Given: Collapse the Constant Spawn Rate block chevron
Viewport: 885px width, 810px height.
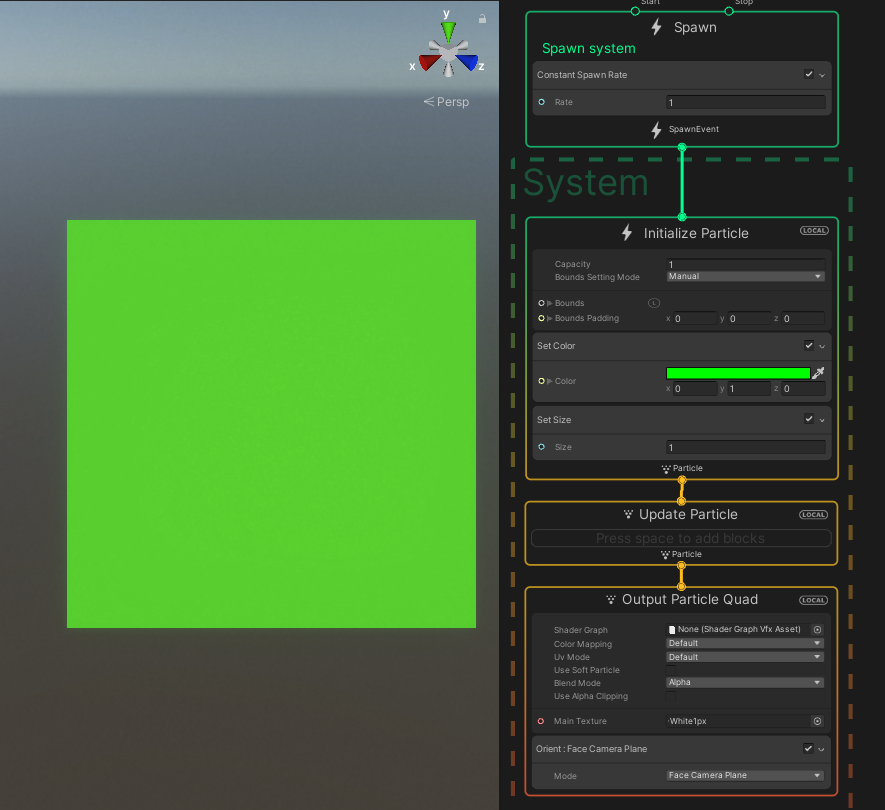Looking at the screenshot, I should (x=822, y=75).
